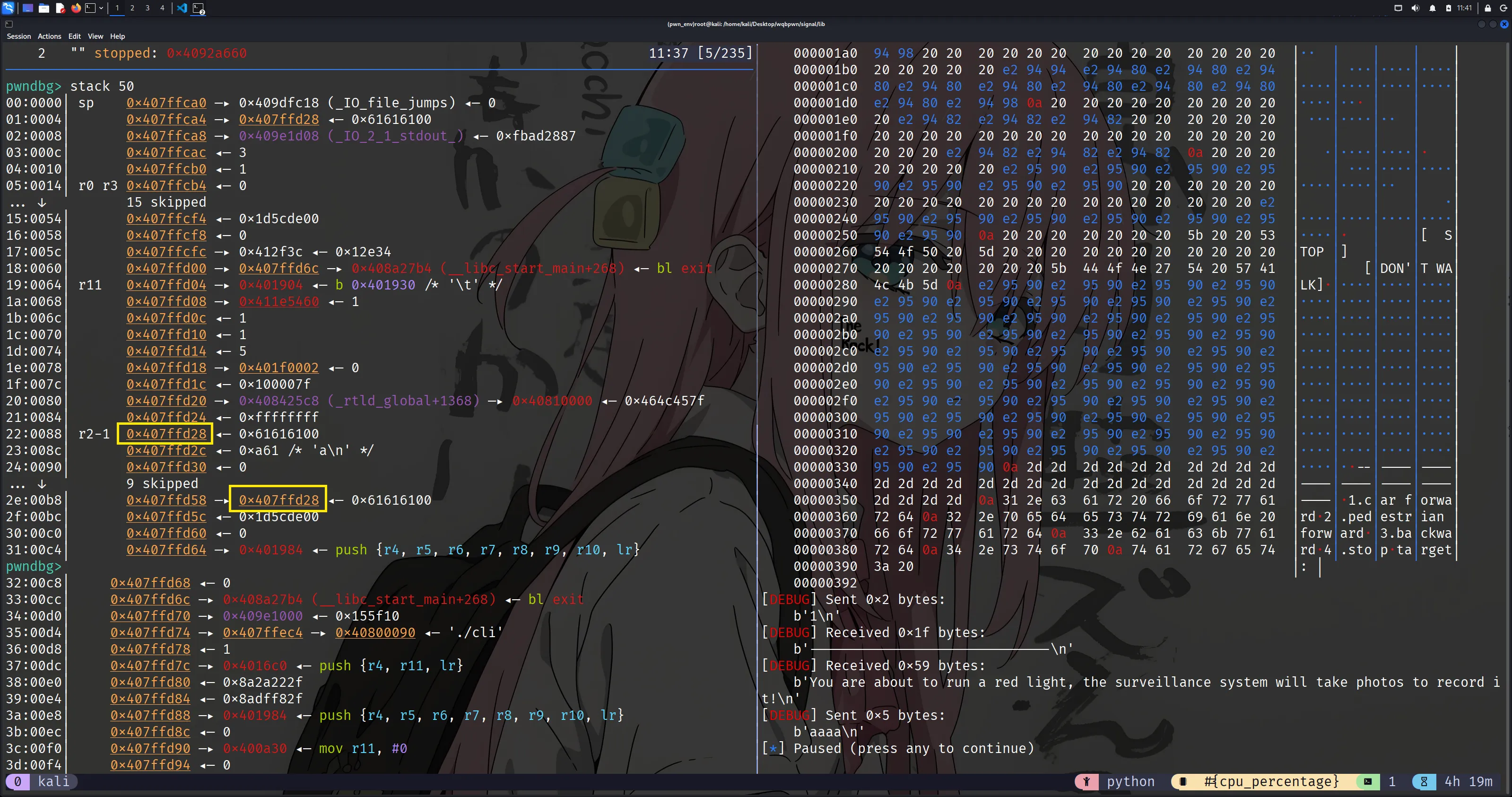Click the '9 skipped' stack line

pos(162,484)
